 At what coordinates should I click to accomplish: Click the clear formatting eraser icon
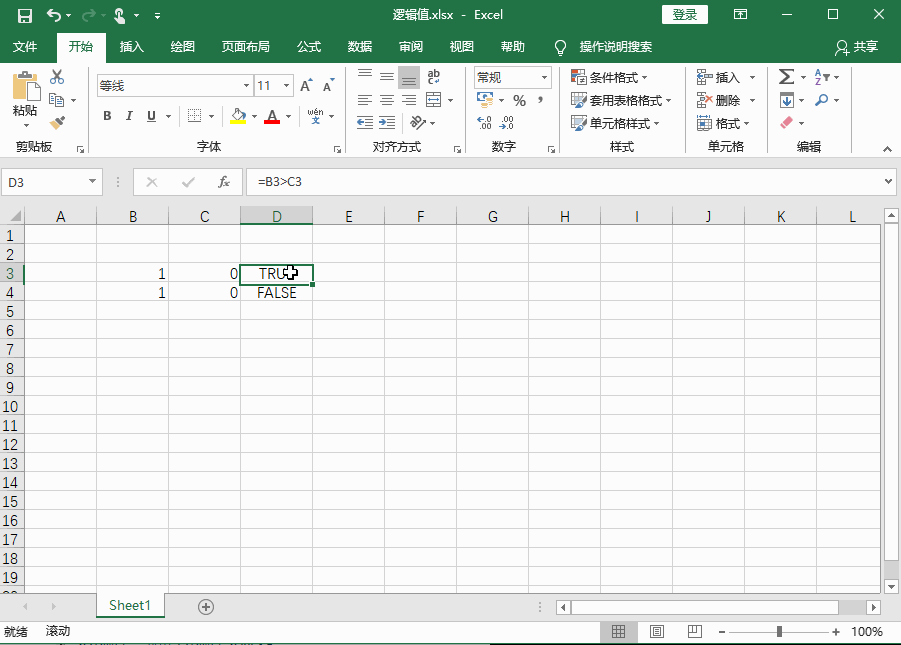tap(785, 122)
